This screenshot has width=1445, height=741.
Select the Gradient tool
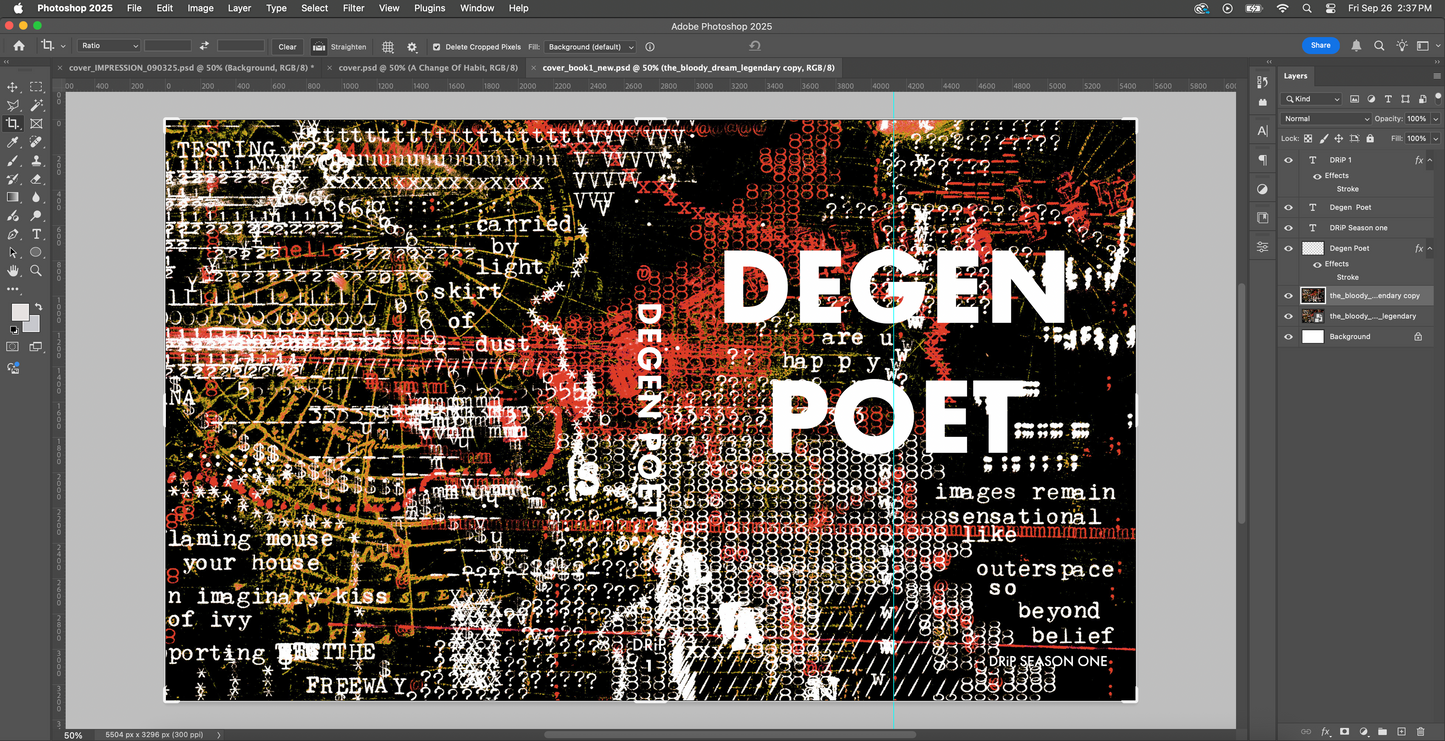13,197
